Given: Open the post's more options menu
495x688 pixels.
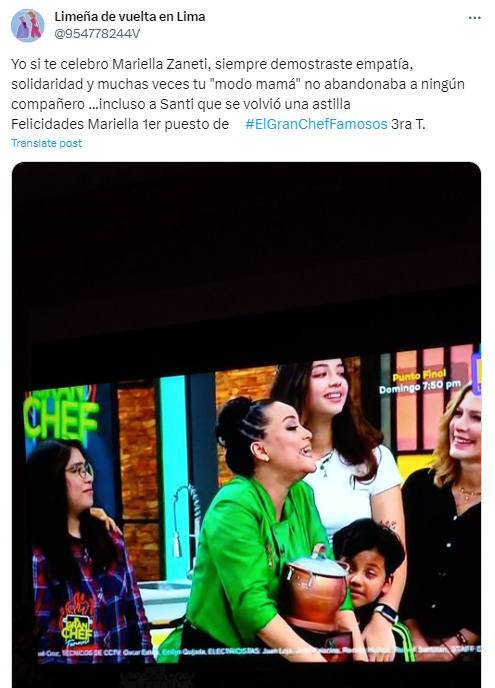Looking at the screenshot, I should coord(474,18).
